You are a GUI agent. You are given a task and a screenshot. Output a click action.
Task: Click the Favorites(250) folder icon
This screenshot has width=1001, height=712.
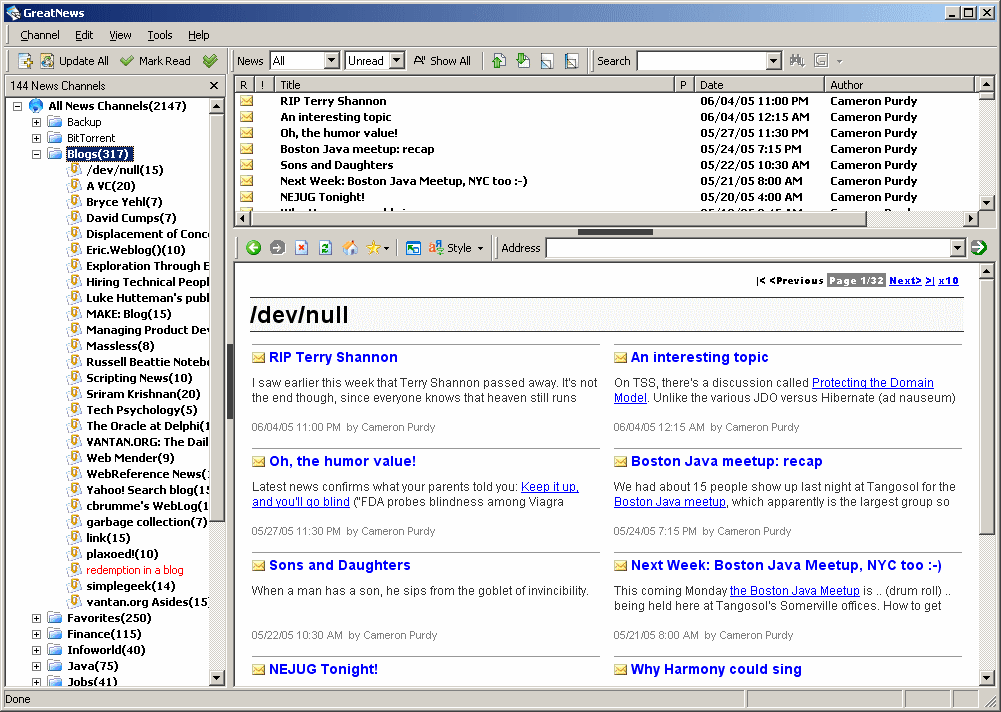pos(56,617)
